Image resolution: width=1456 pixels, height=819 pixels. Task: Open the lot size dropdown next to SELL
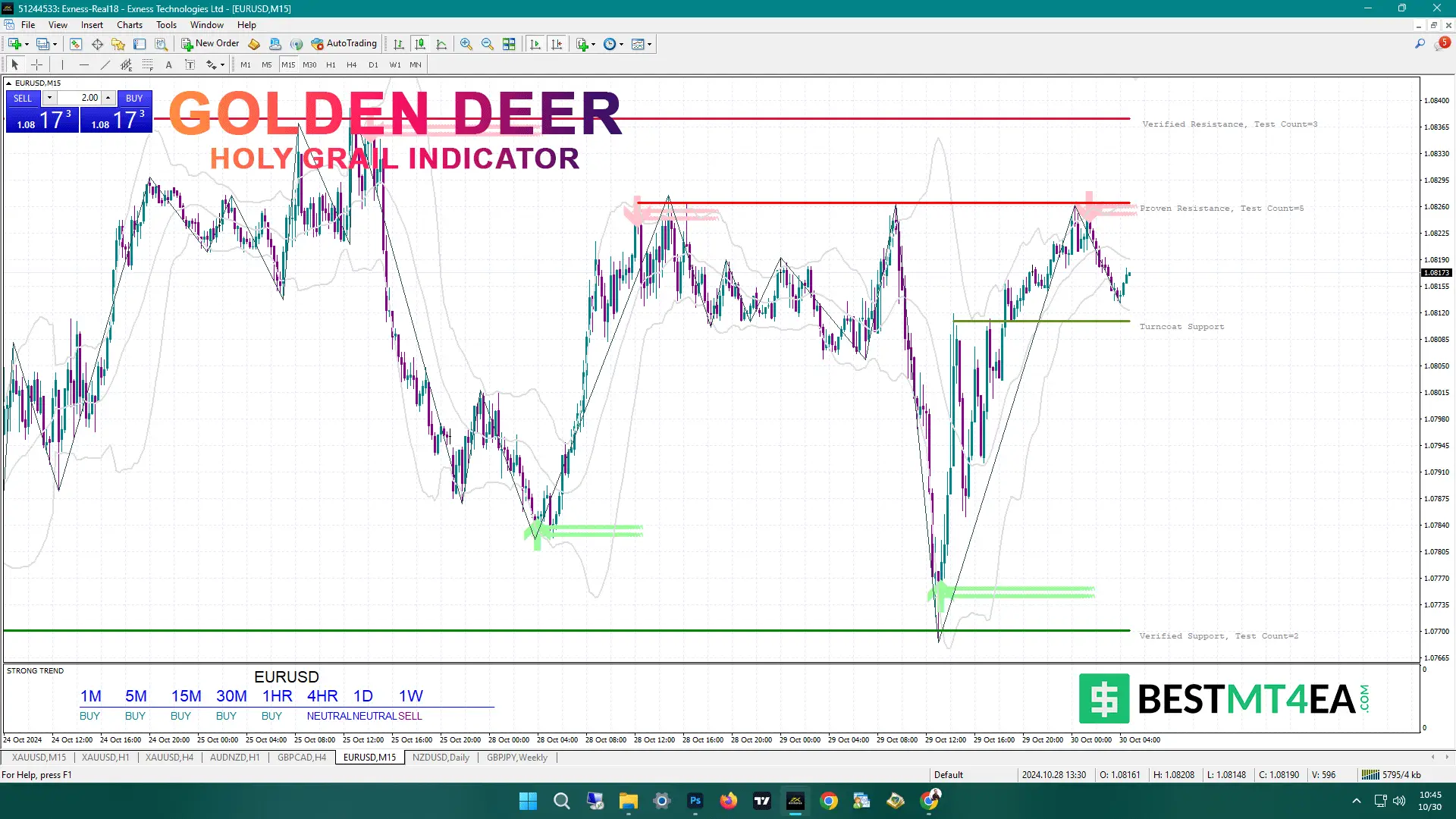click(x=50, y=98)
